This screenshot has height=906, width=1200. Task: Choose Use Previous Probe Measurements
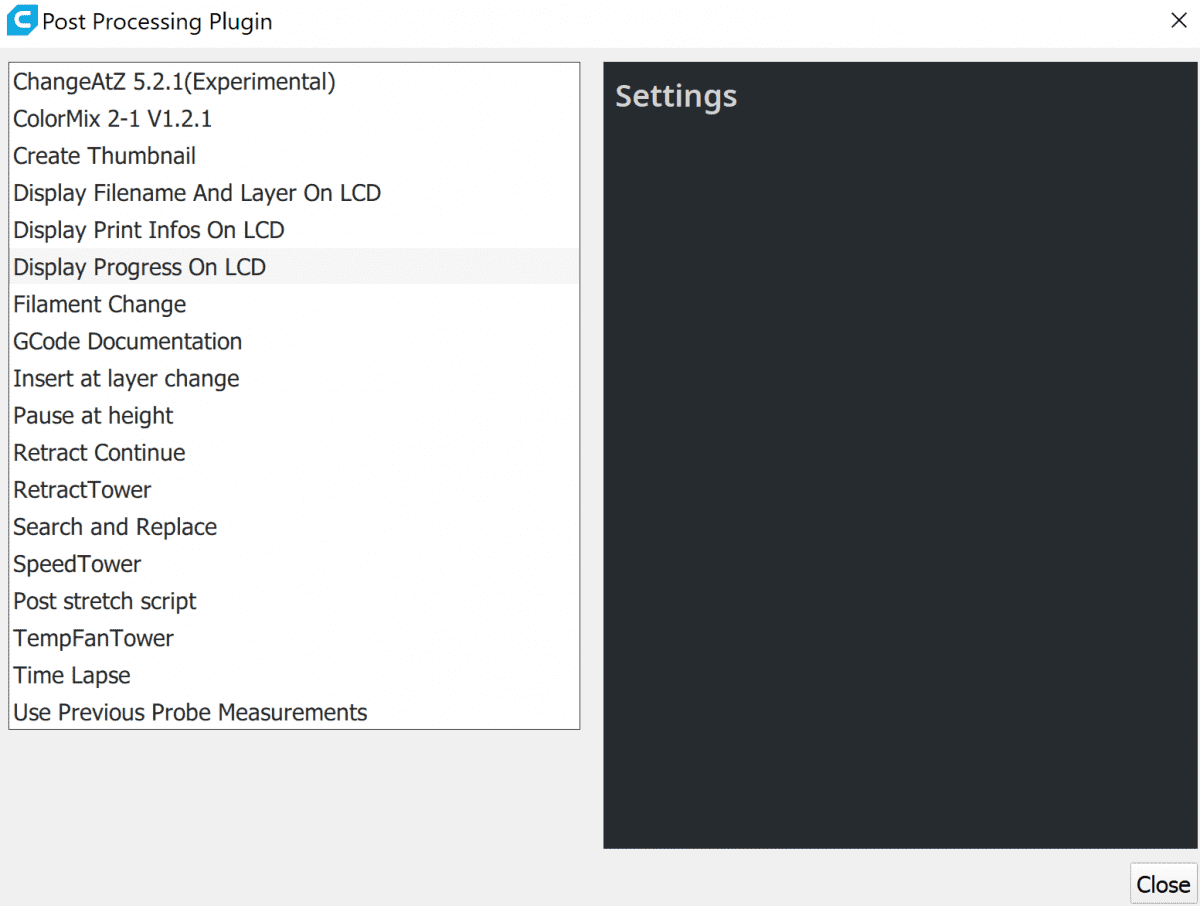pyautogui.click(x=190, y=712)
